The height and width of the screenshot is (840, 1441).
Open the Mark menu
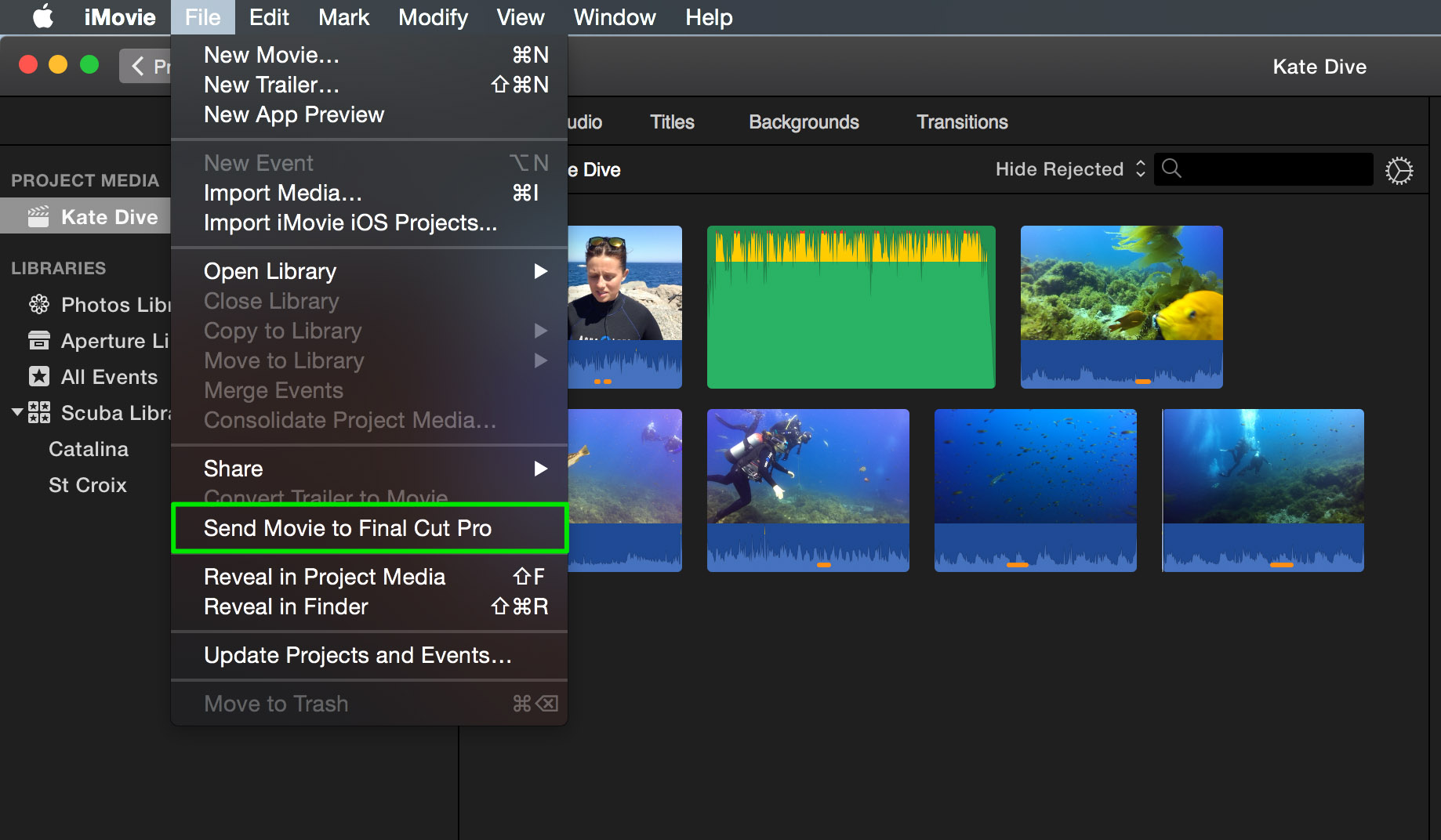(343, 17)
